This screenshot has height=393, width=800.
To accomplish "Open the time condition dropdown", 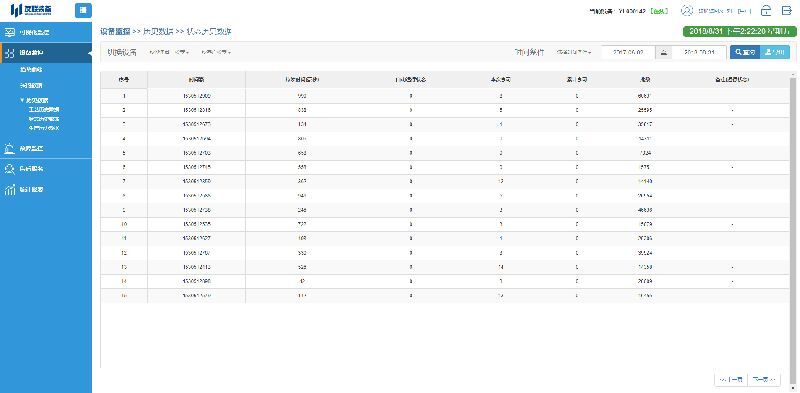I will click(574, 52).
